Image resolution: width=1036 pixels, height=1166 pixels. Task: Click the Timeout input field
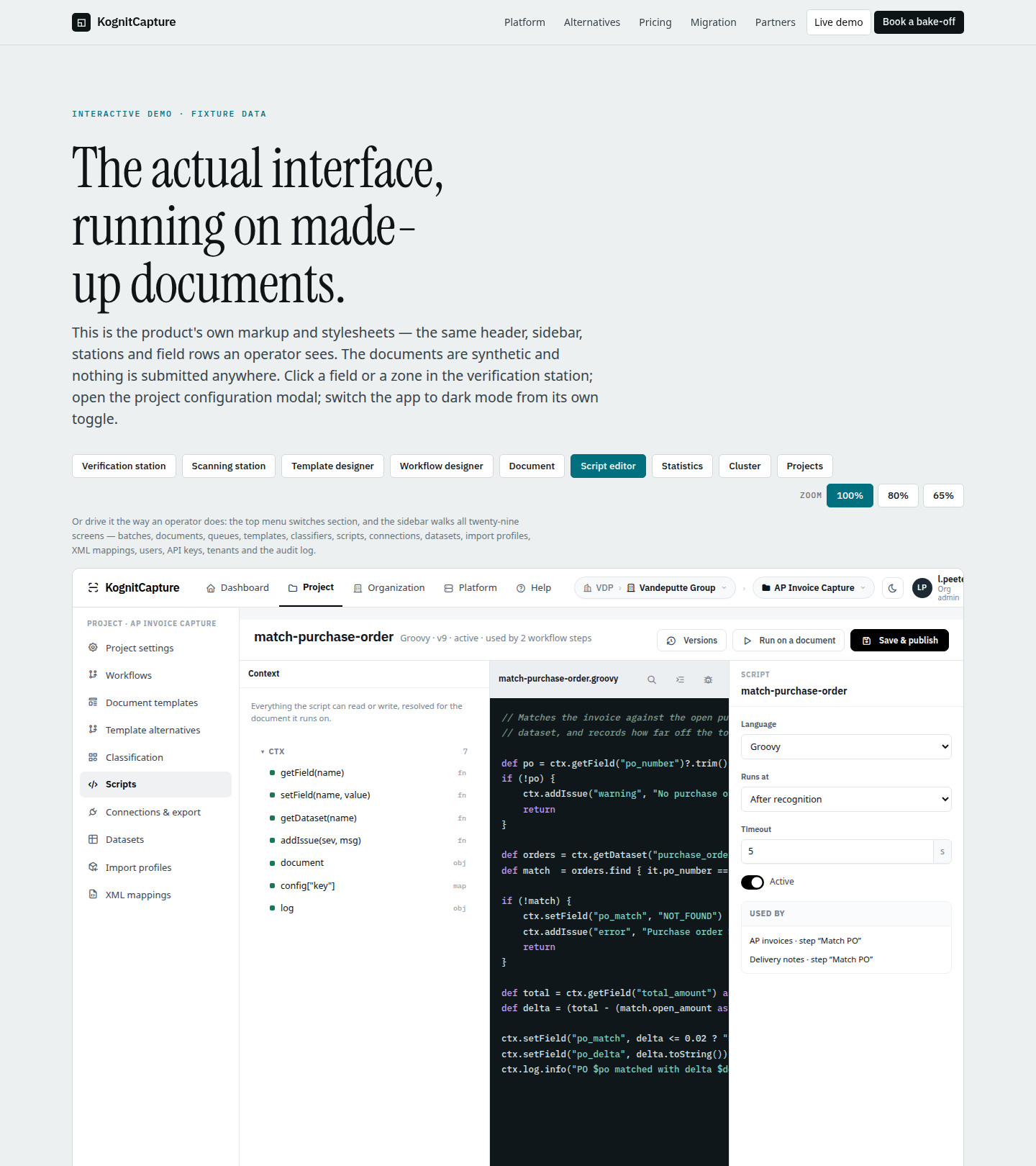tap(837, 851)
